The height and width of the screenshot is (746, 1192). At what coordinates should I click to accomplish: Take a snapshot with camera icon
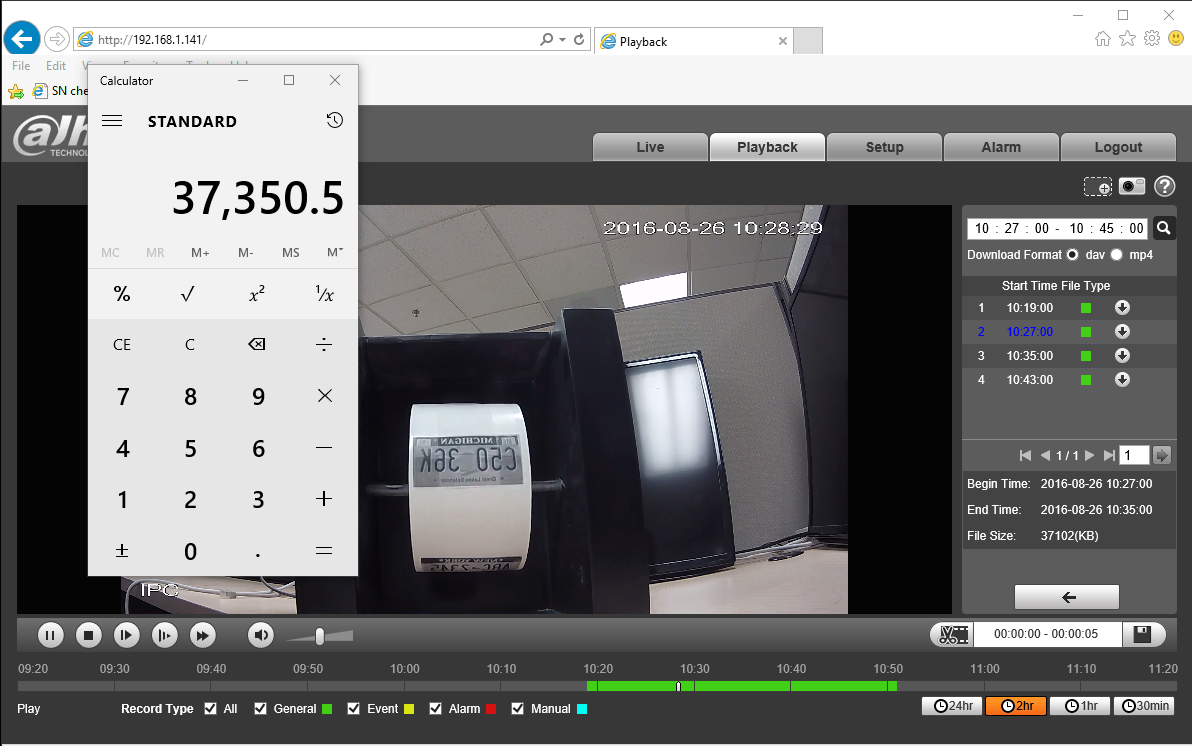(x=1131, y=186)
